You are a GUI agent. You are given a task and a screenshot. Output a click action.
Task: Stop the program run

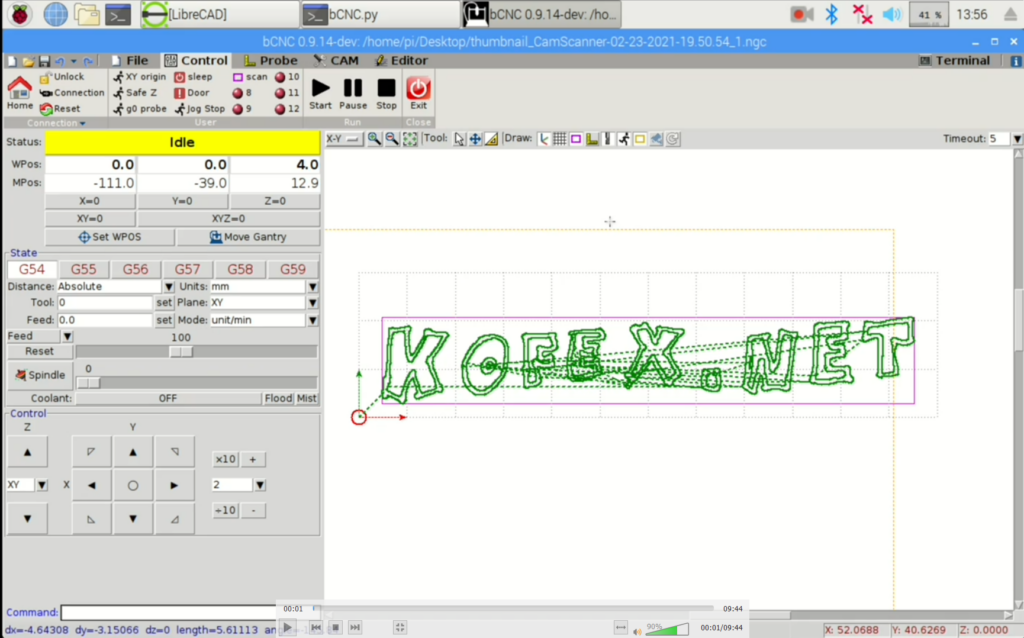tap(386, 93)
